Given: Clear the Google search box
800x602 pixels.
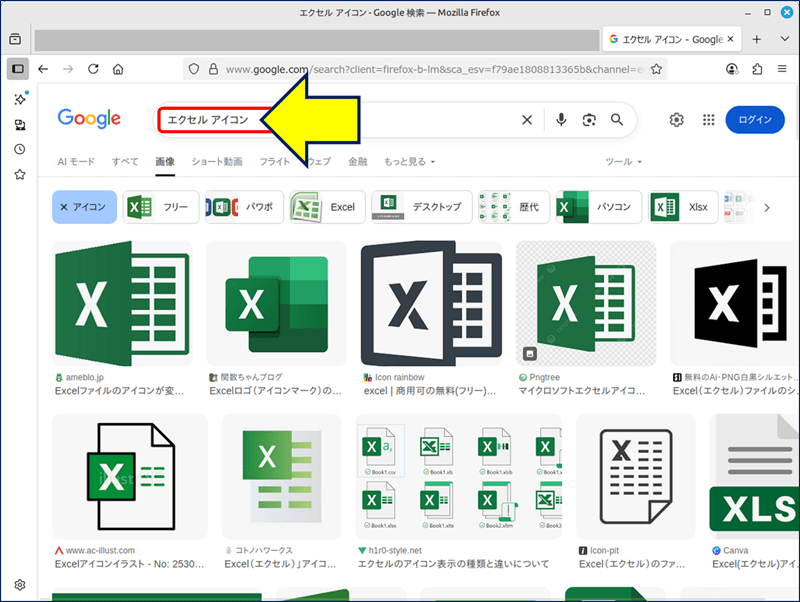Looking at the screenshot, I should click(527, 120).
